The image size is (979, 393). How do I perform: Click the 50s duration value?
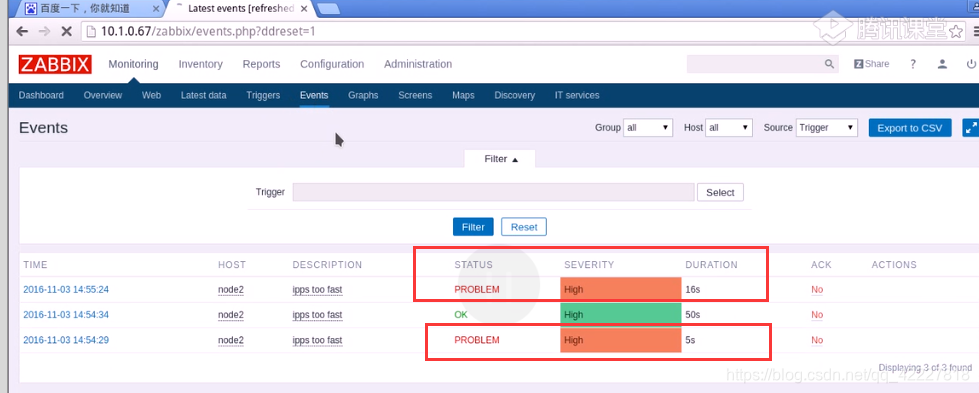[x=692, y=314]
